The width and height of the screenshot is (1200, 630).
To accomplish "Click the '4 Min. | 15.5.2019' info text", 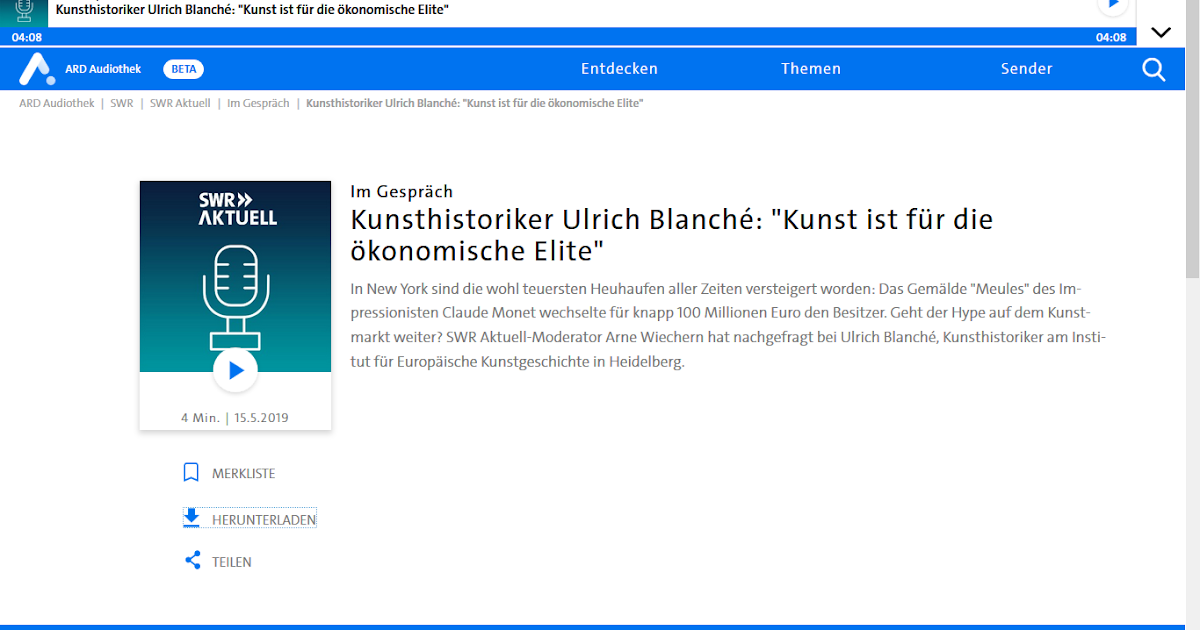I will coord(235,417).
